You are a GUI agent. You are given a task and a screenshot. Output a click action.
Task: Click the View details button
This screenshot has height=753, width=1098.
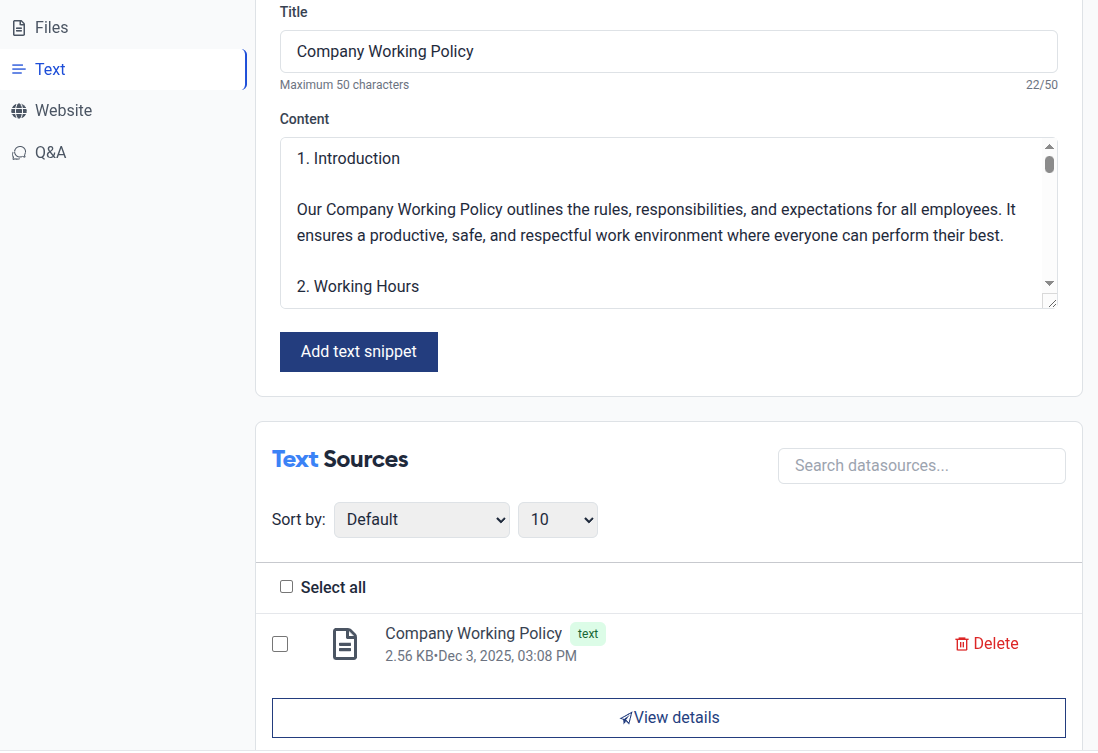pos(669,718)
